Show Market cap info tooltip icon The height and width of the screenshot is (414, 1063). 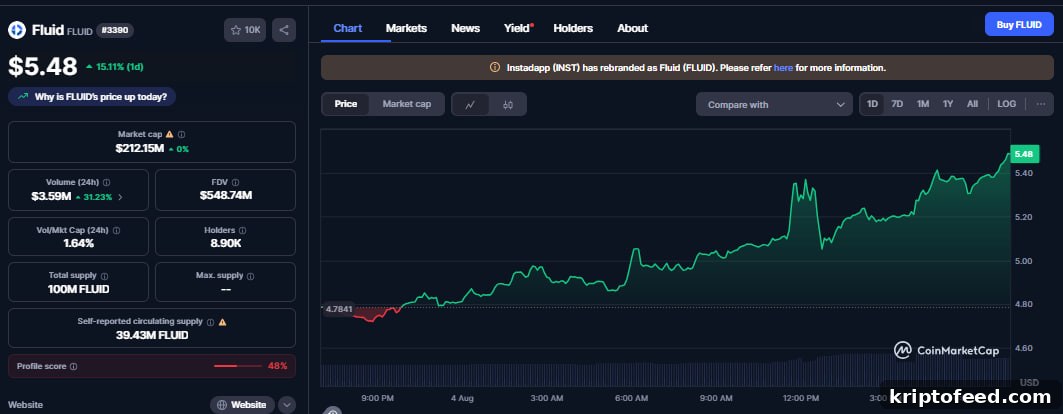(x=182, y=134)
